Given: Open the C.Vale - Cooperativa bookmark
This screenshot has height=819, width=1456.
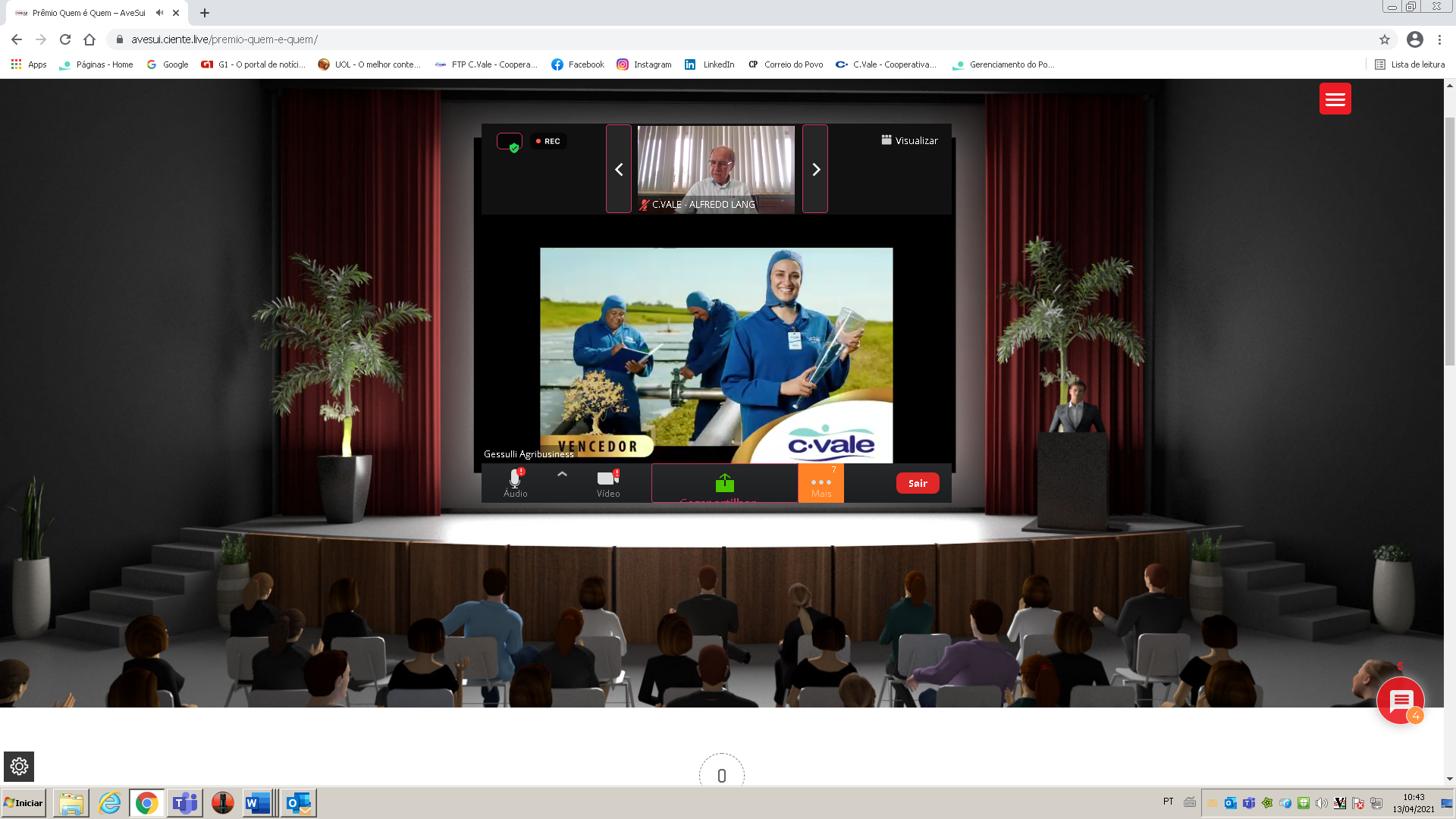Looking at the screenshot, I should coord(886,64).
